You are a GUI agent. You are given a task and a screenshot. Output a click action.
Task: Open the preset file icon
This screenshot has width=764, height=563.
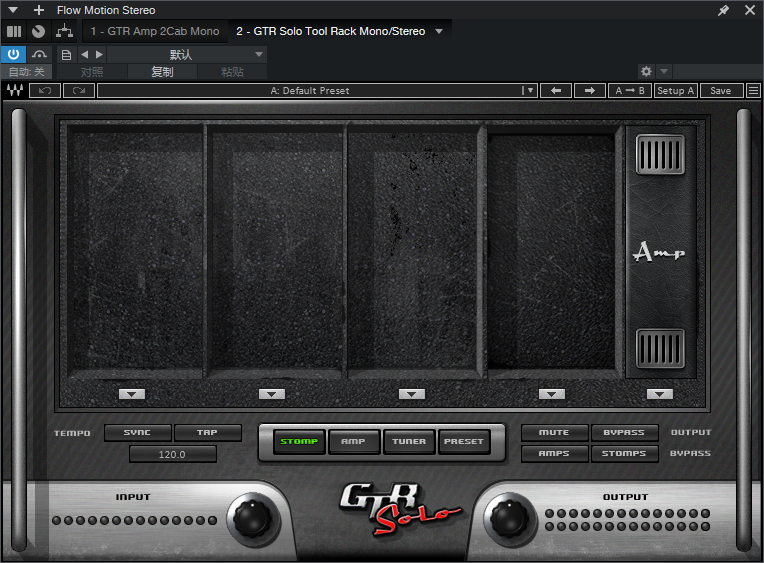click(x=66, y=55)
